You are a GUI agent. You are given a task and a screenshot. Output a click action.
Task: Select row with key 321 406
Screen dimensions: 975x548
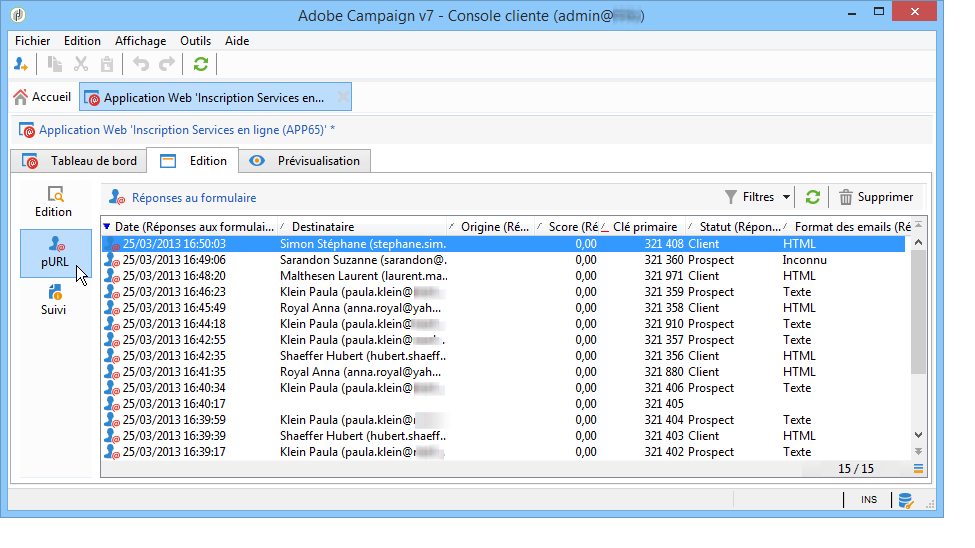(x=504, y=388)
